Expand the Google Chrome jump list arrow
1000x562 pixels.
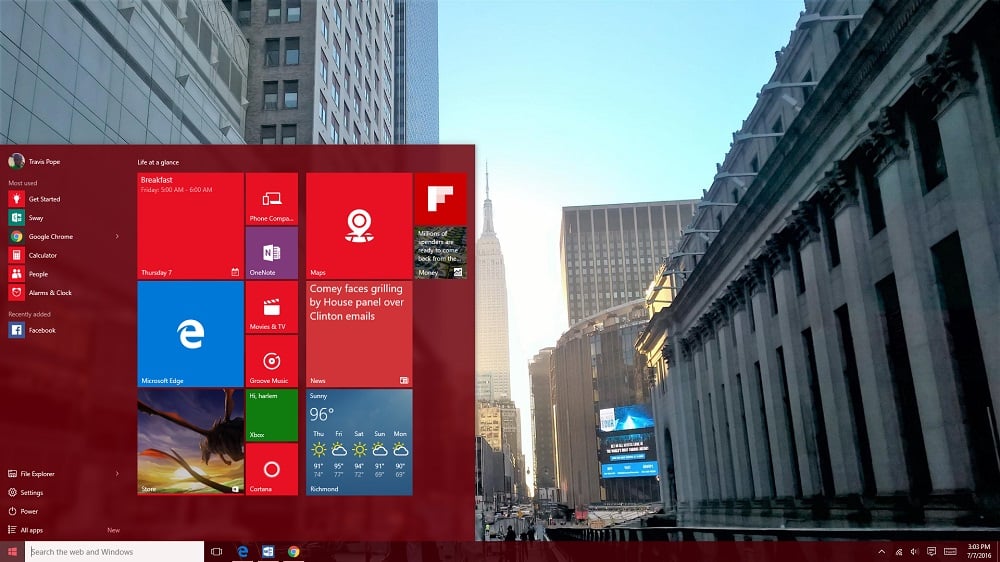point(117,237)
